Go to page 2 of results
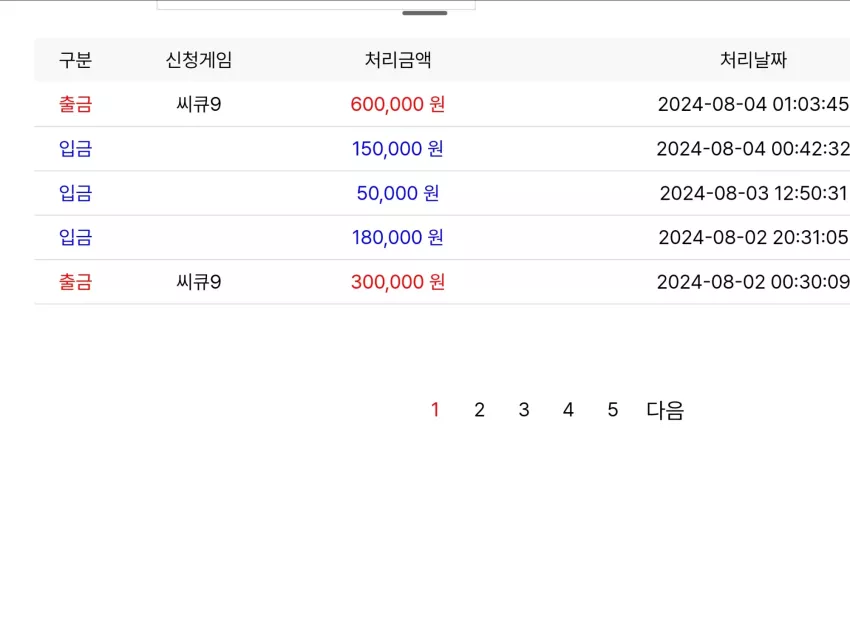This screenshot has width=850, height=634. [x=479, y=410]
